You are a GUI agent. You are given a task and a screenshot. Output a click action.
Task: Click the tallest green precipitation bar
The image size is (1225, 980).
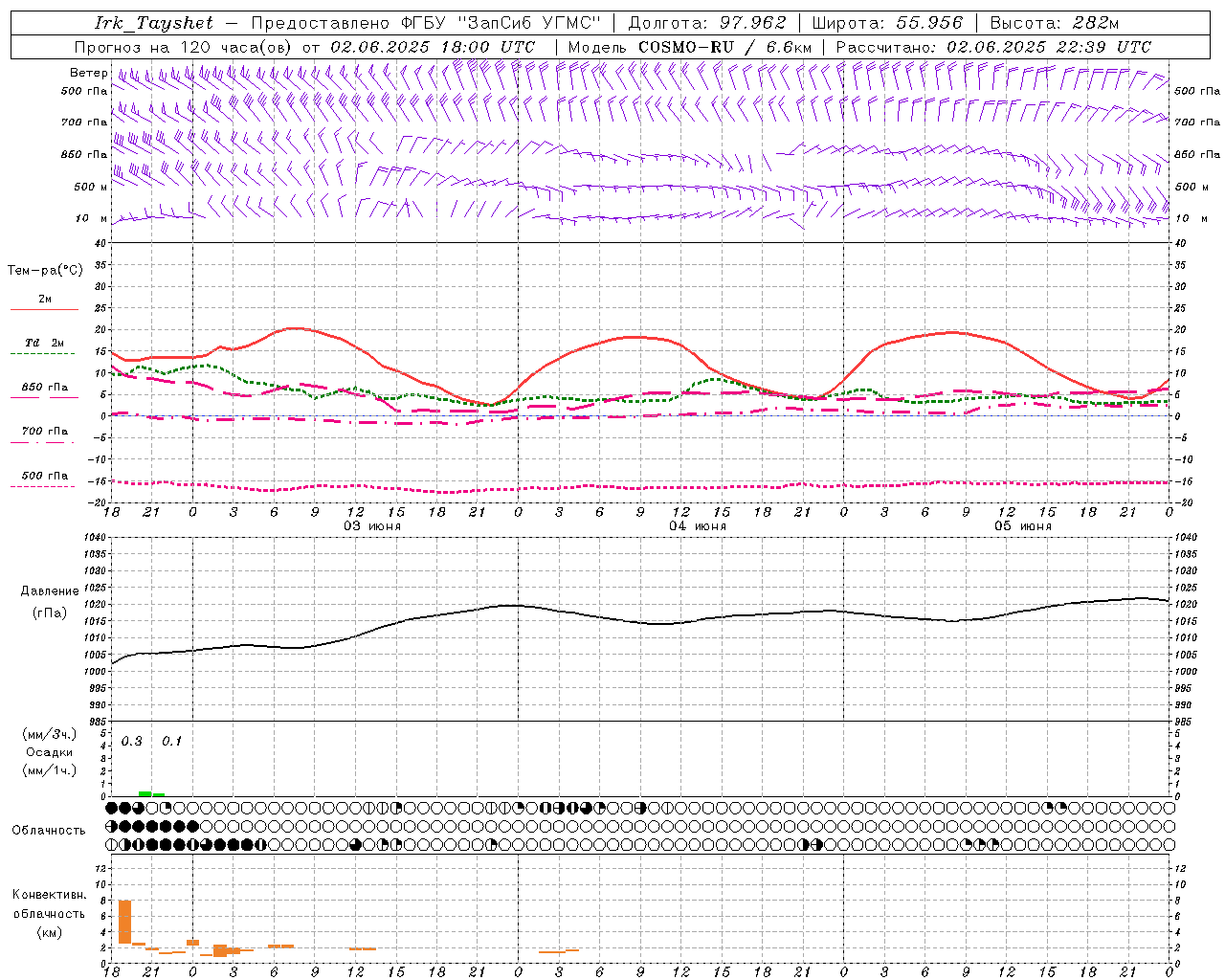coord(145,793)
